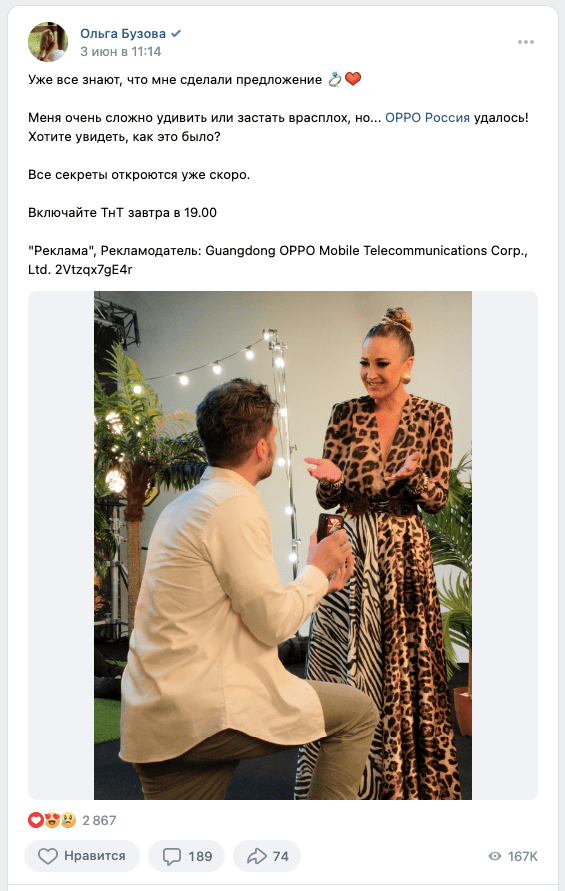Viewport: 565px width, 891px height.
Task: Open the three-dots post options menu
Action: tap(526, 42)
